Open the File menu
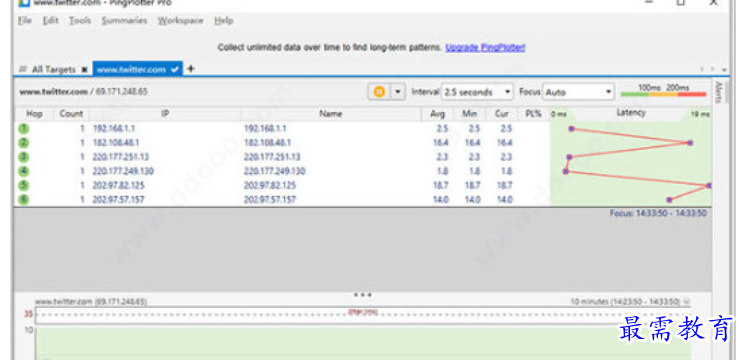The width and height of the screenshot is (741, 360). click(25, 21)
